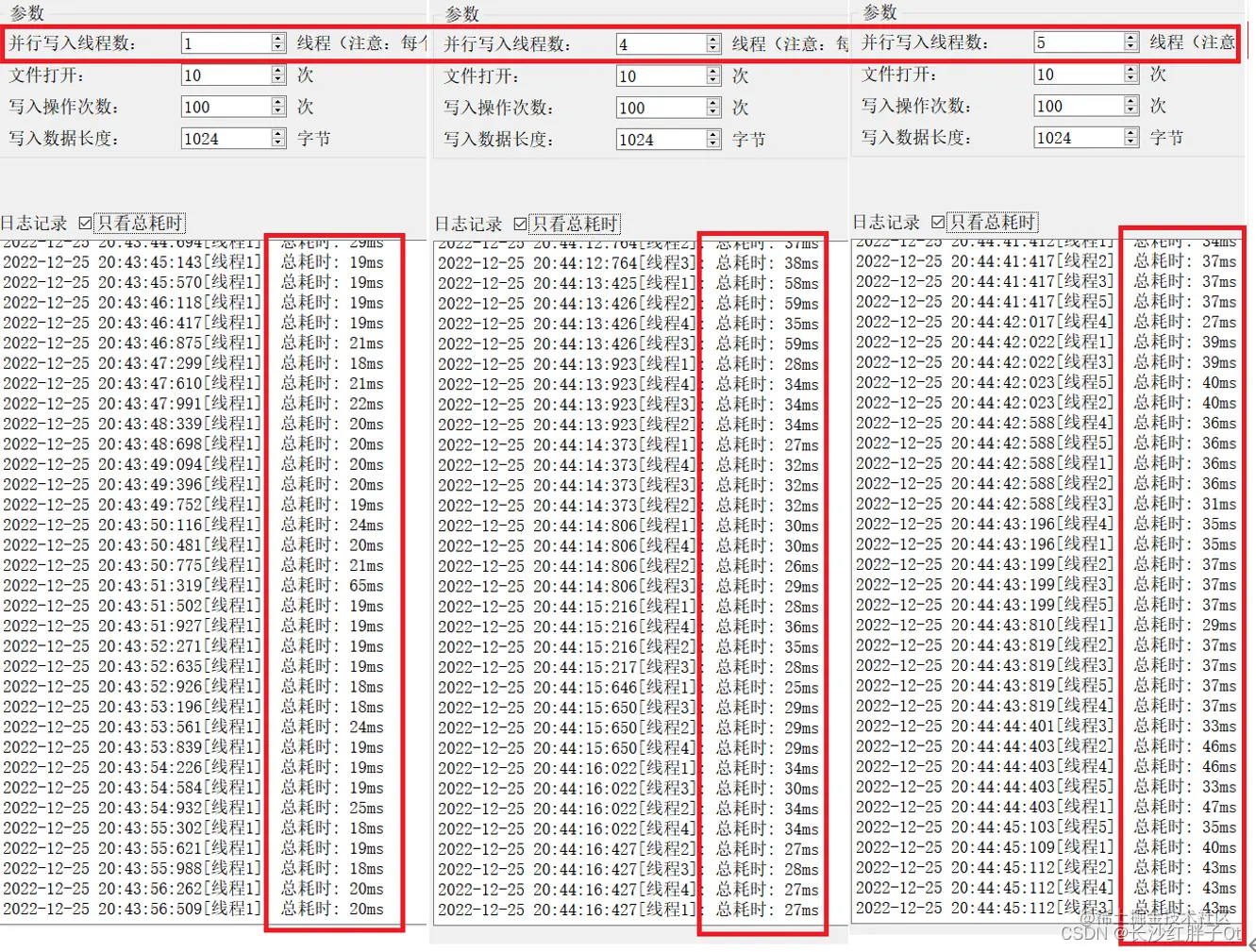Select log row 20:43:45:143[线程1]

click(193, 262)
